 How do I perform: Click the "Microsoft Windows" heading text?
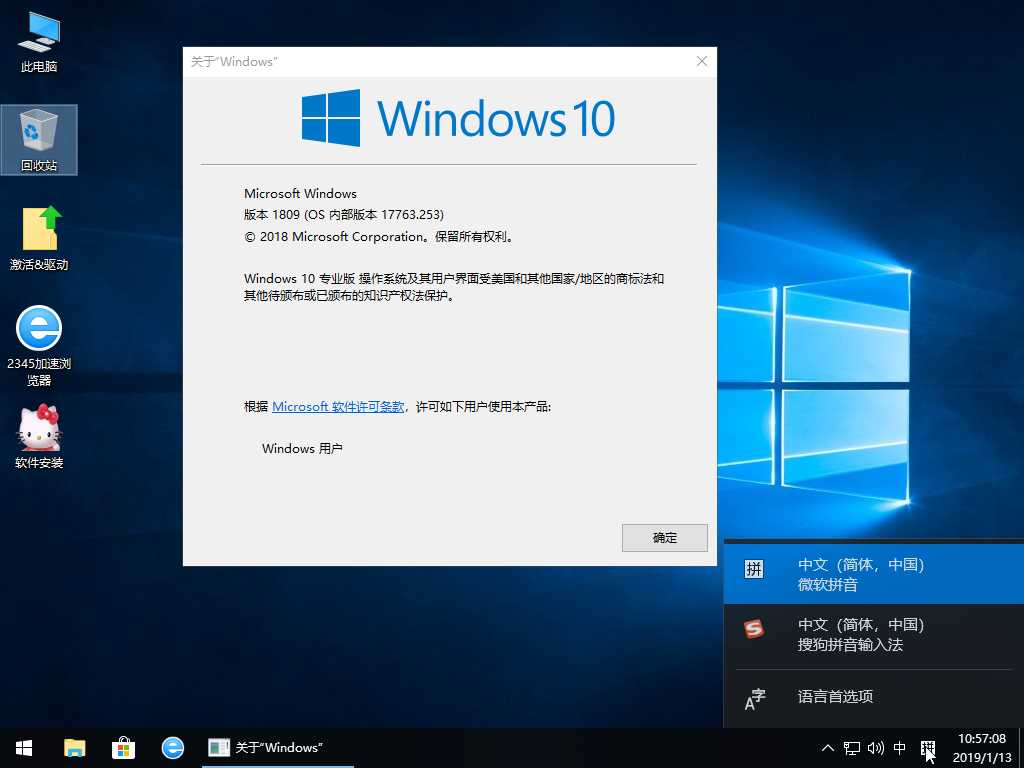coord(300,194)
